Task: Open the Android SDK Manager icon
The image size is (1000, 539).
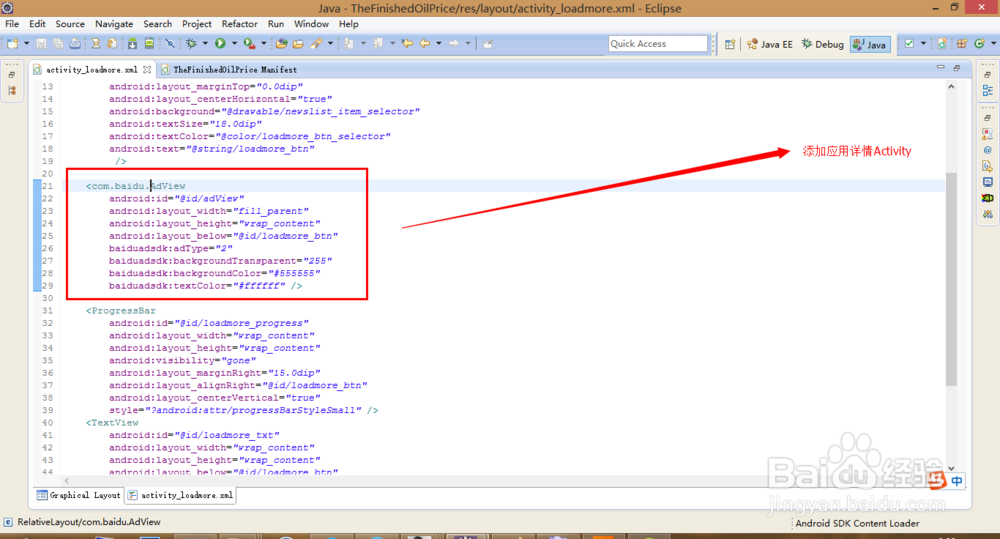Action: click(x=132, y=43)
